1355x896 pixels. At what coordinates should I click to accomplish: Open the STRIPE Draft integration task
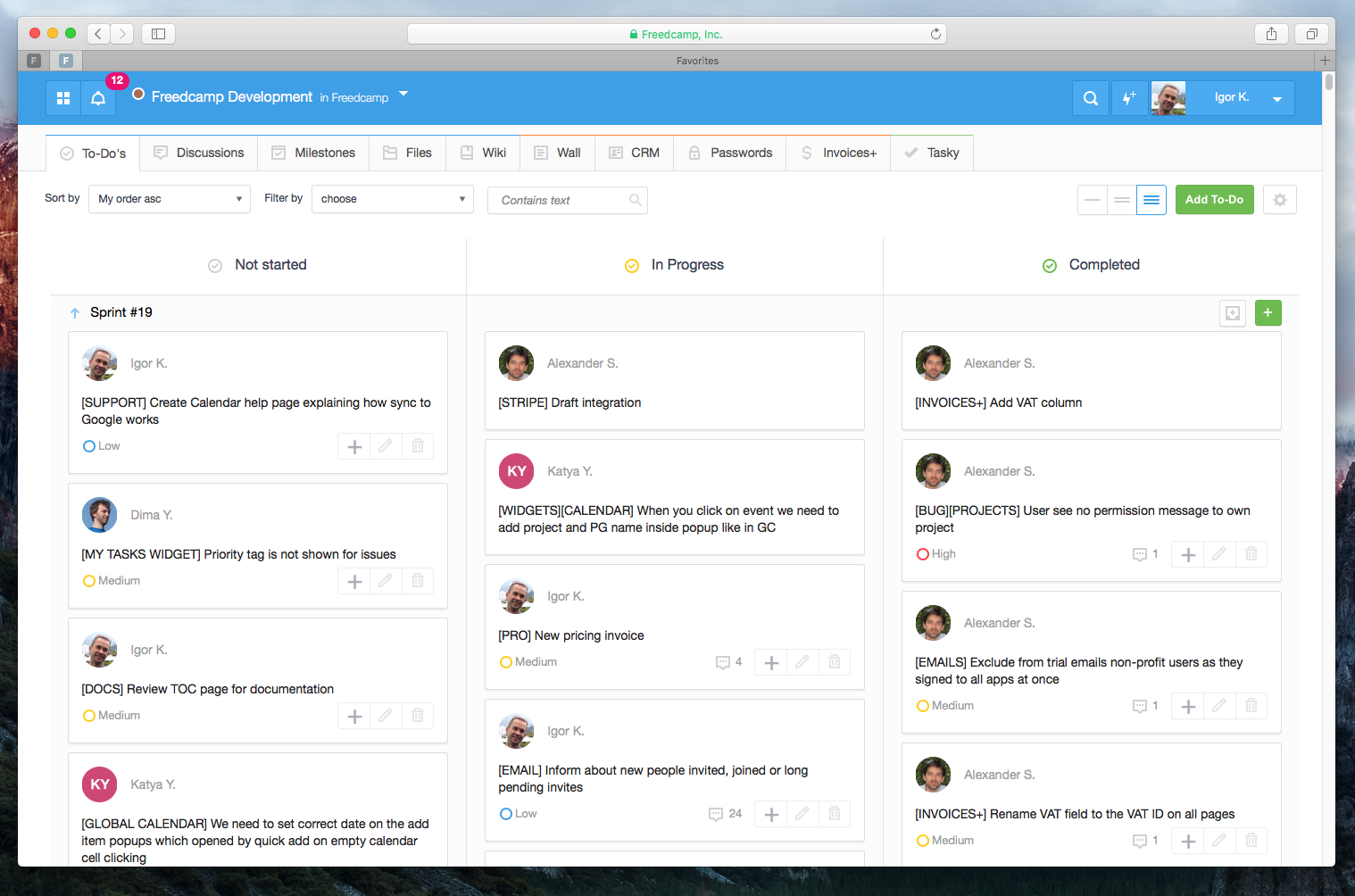(569, 402)
